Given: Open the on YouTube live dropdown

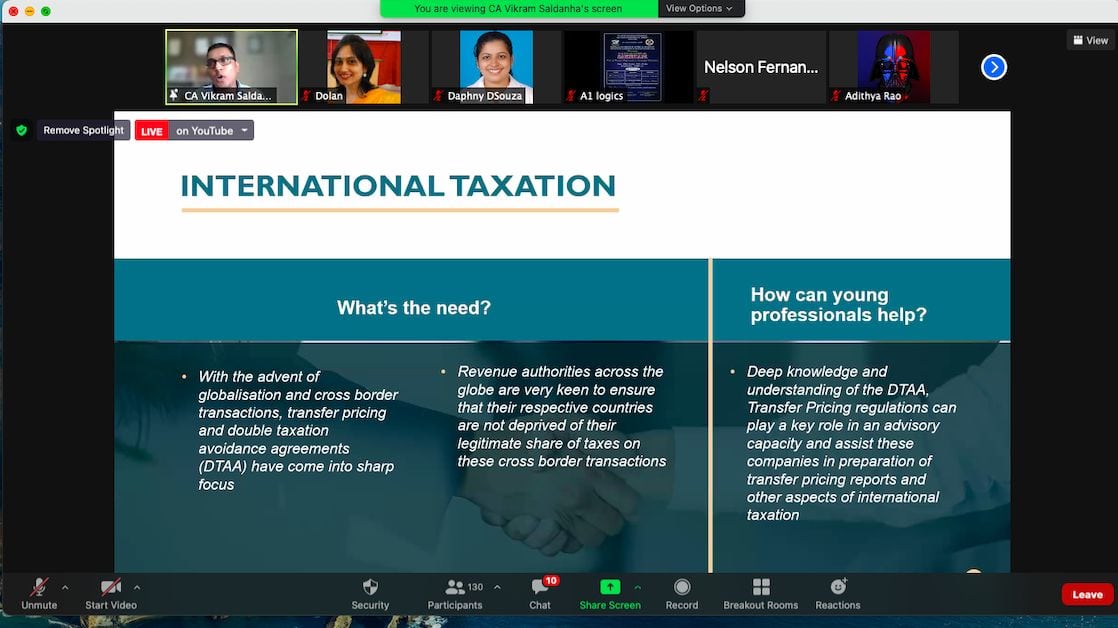Looking at the screenshot, I should point(244,130).
